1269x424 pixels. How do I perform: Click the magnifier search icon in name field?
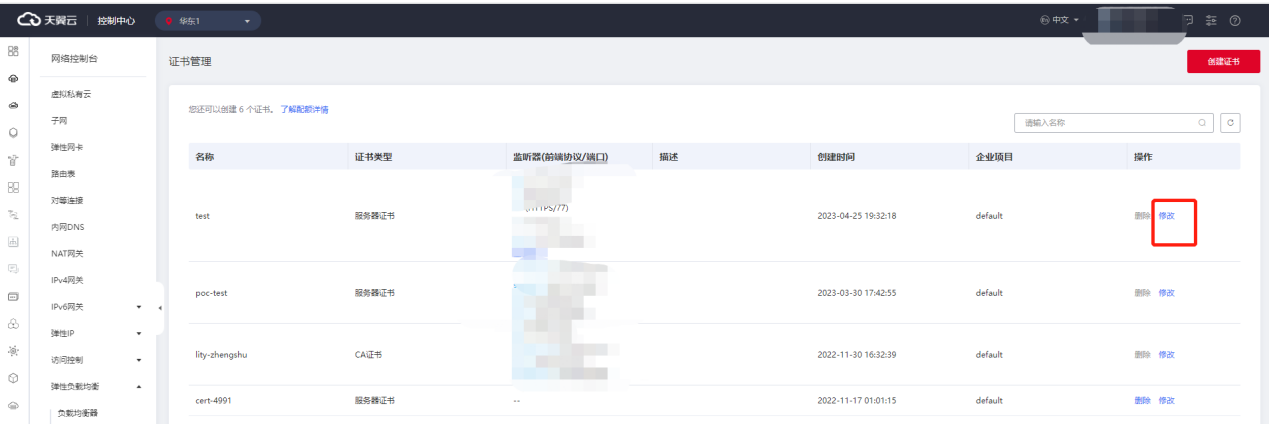pyautogui.click(x=1202, y=122)
